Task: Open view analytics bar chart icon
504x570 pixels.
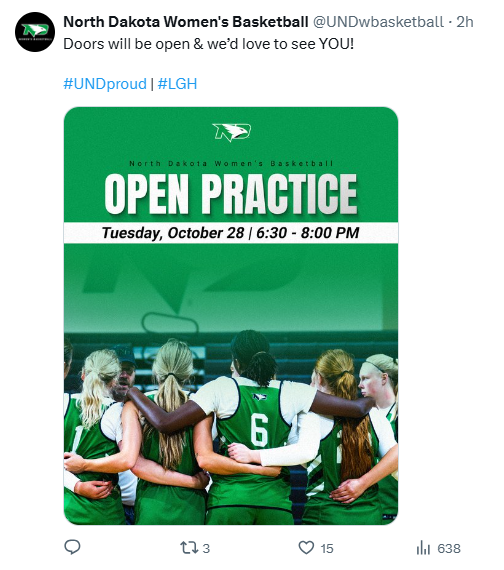Action: [x=423, y=547]
